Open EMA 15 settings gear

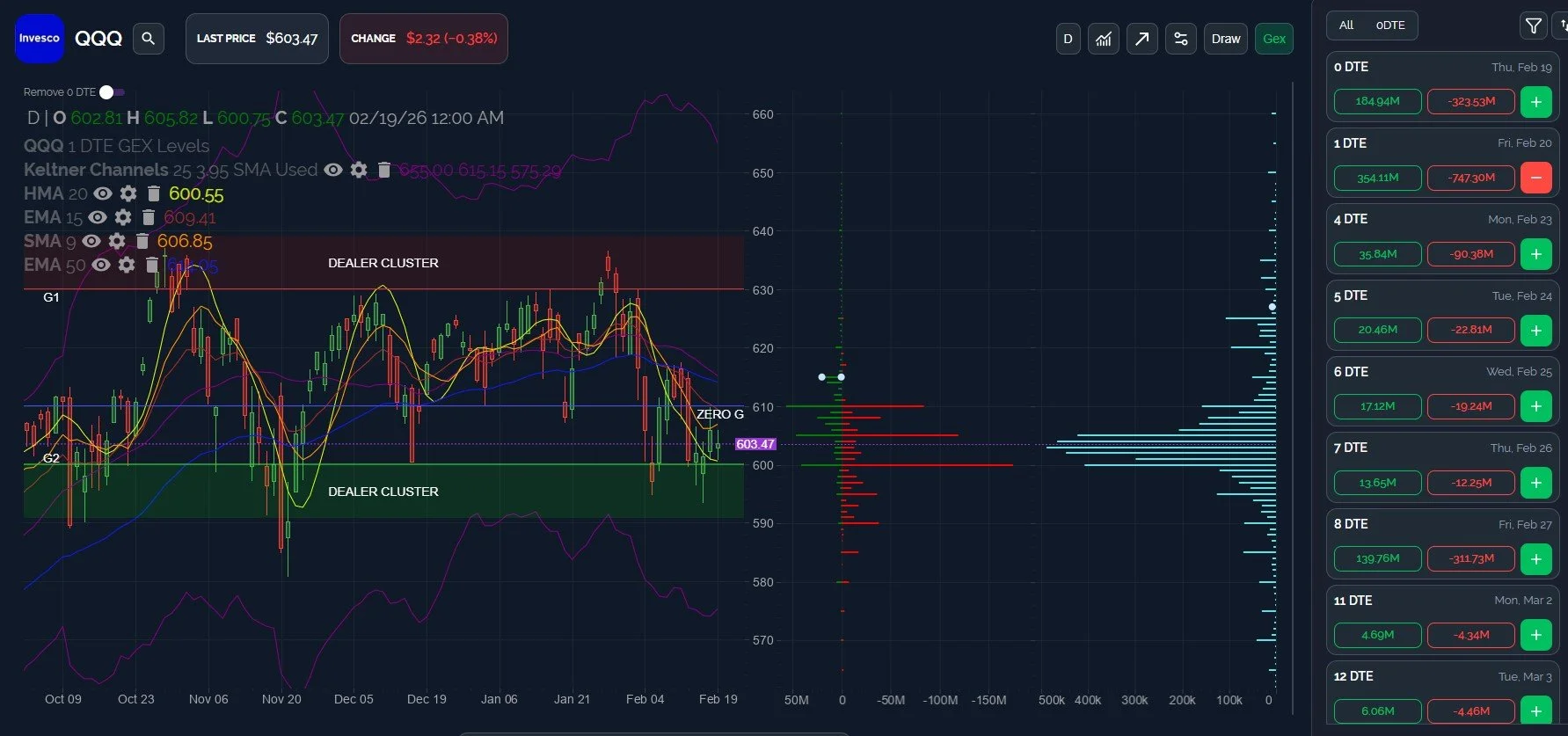coord(123,217)
